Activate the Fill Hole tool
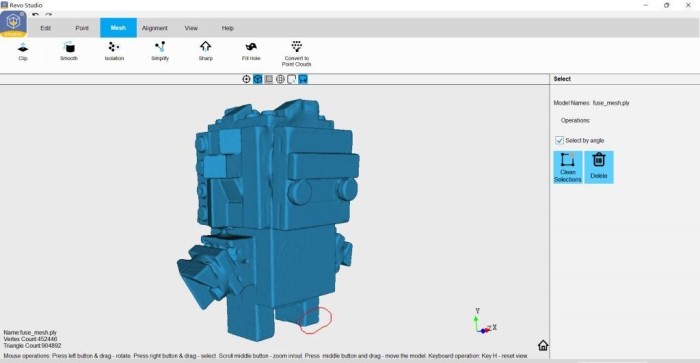Screen dimensions: 700x363 click(x=251, y=51)
